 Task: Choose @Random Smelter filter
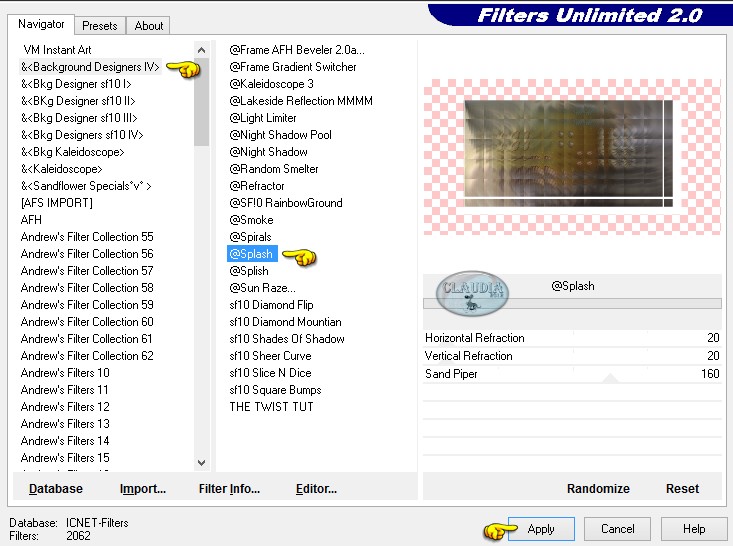click(273, 169)
